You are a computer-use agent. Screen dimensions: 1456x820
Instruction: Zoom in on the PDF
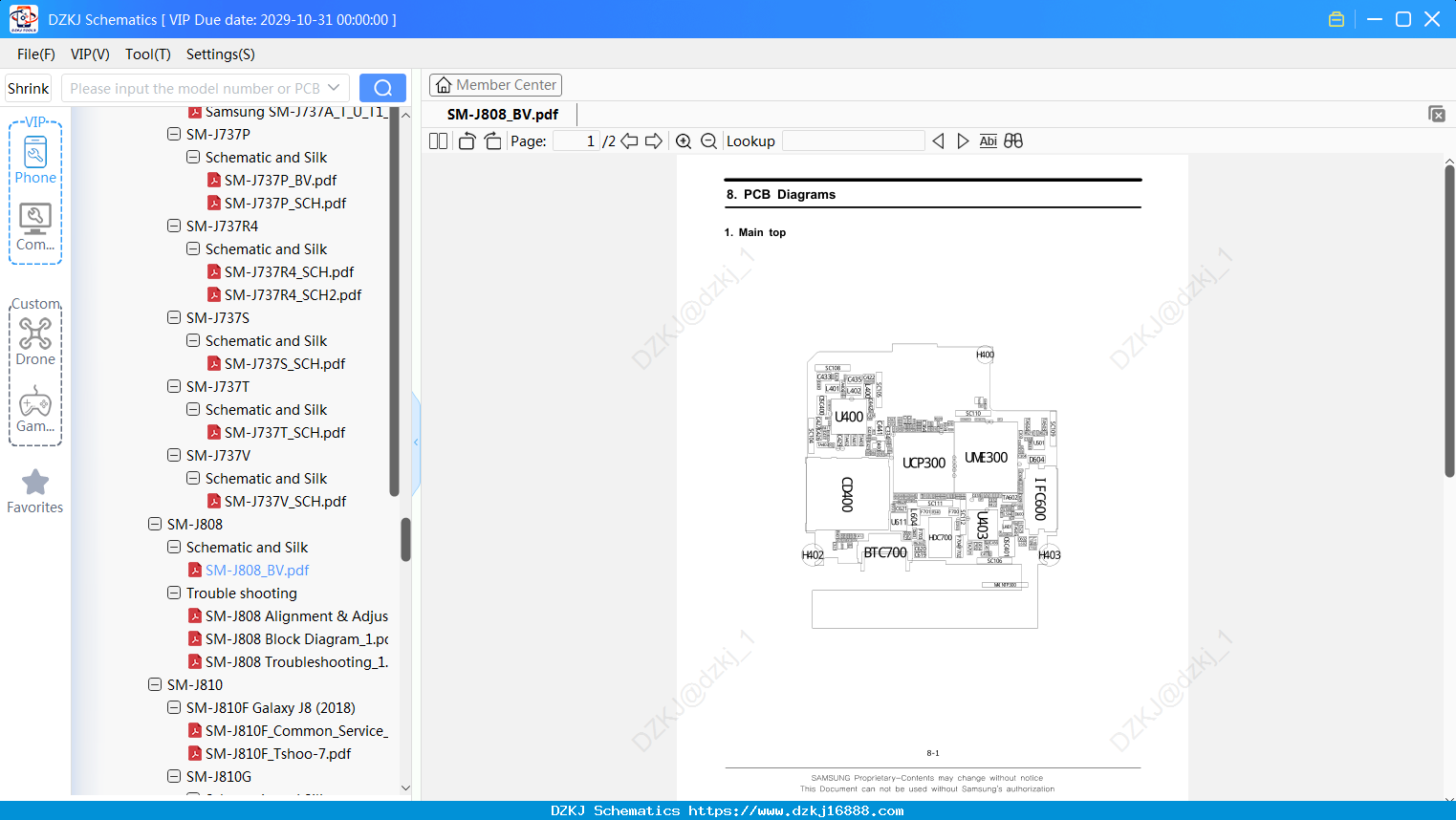click(684, 141)
